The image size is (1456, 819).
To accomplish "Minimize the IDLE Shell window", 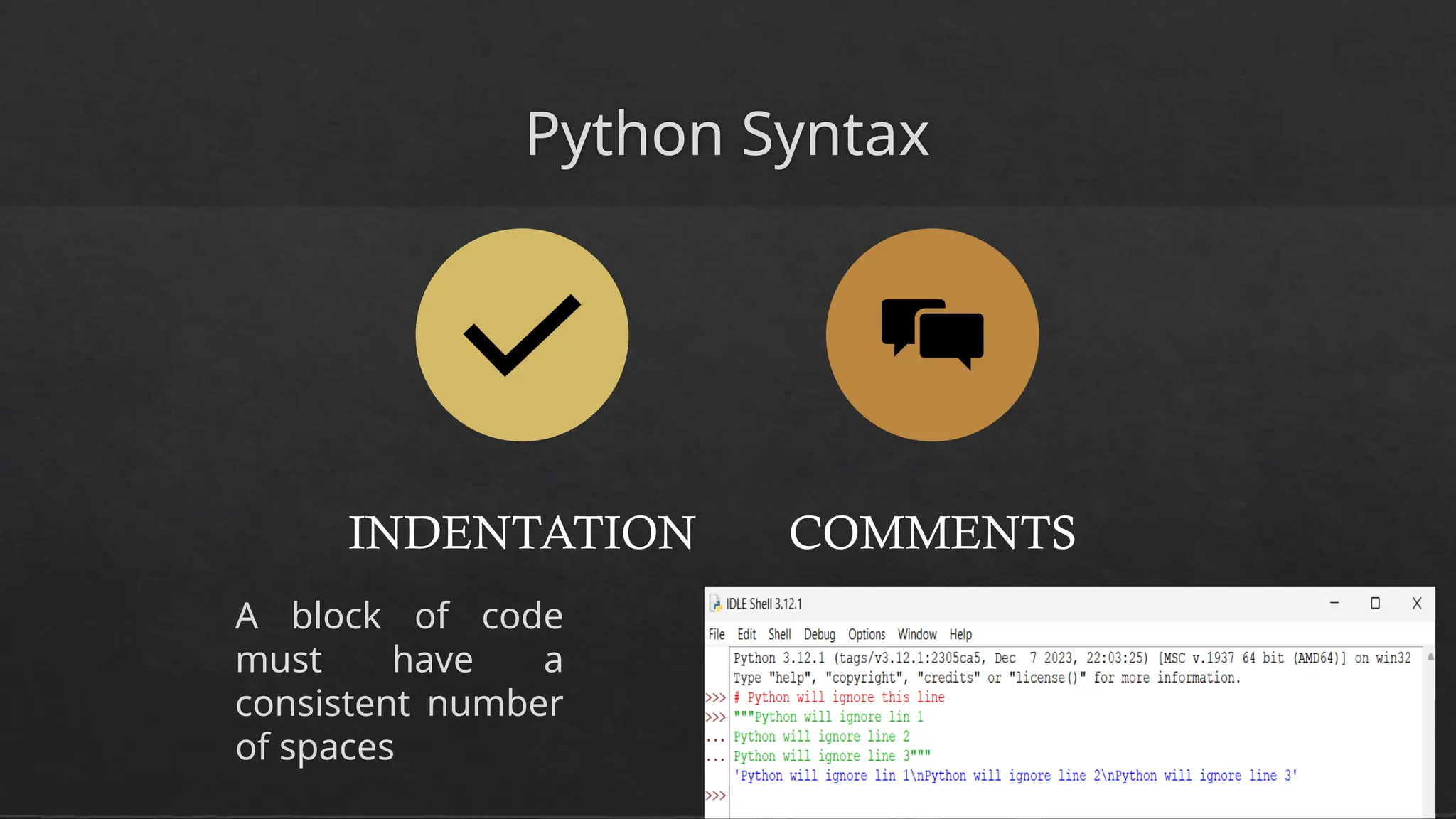I will coord(1334,603).
